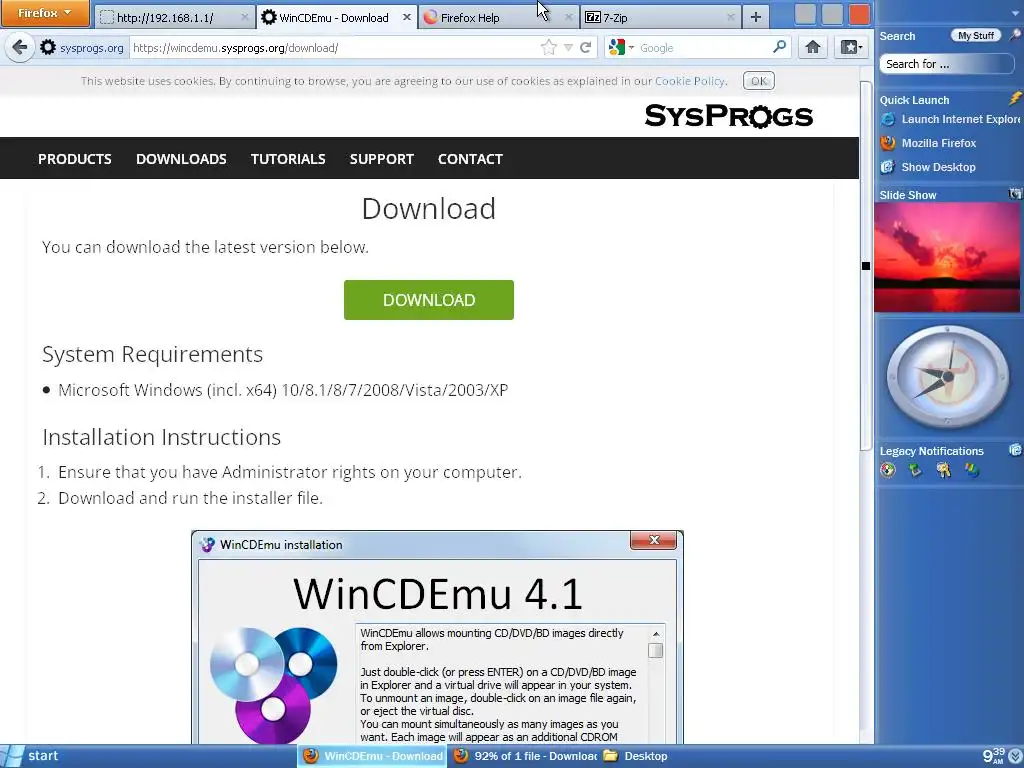Click the taskbar clock showing 9:39
Image resolution: width=1024 pixels, height=768 pixels.
[993, 756]
